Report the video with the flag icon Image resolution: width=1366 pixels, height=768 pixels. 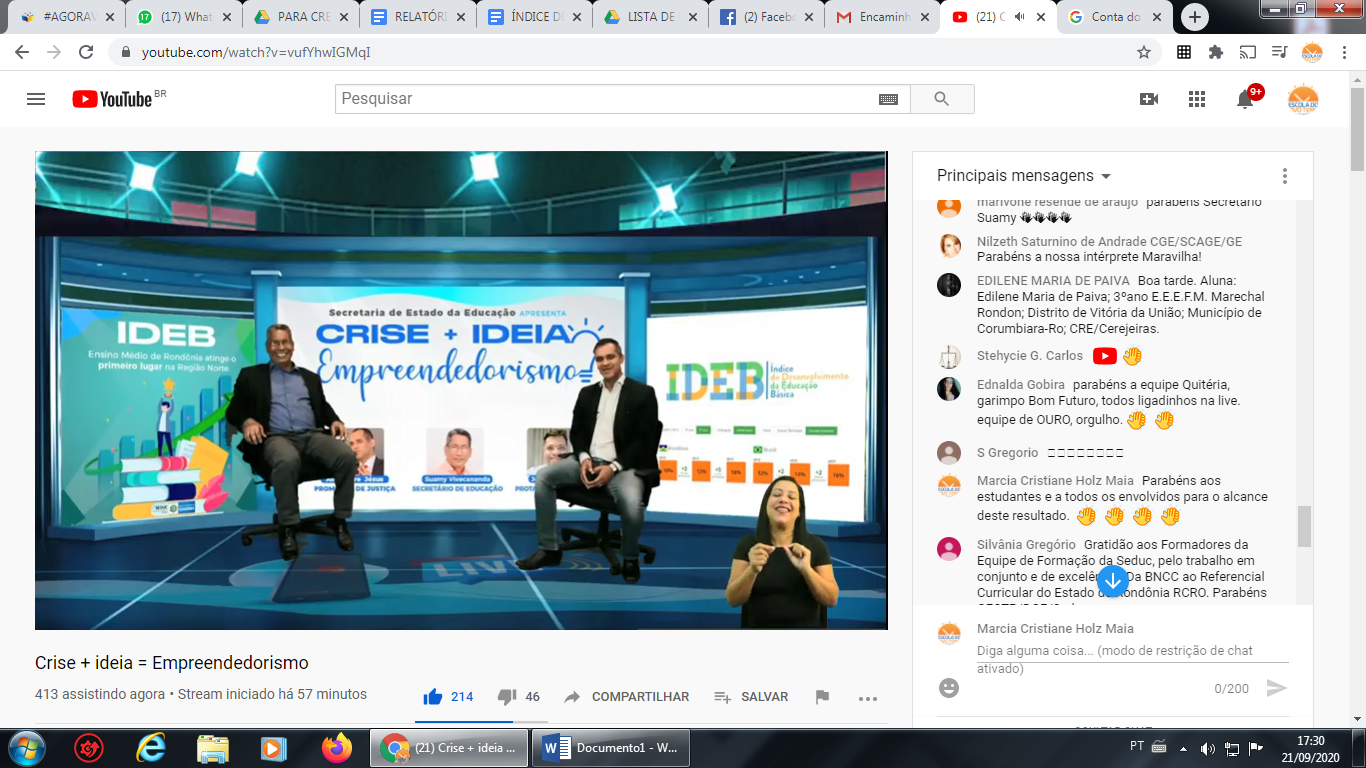pos(822,697)
